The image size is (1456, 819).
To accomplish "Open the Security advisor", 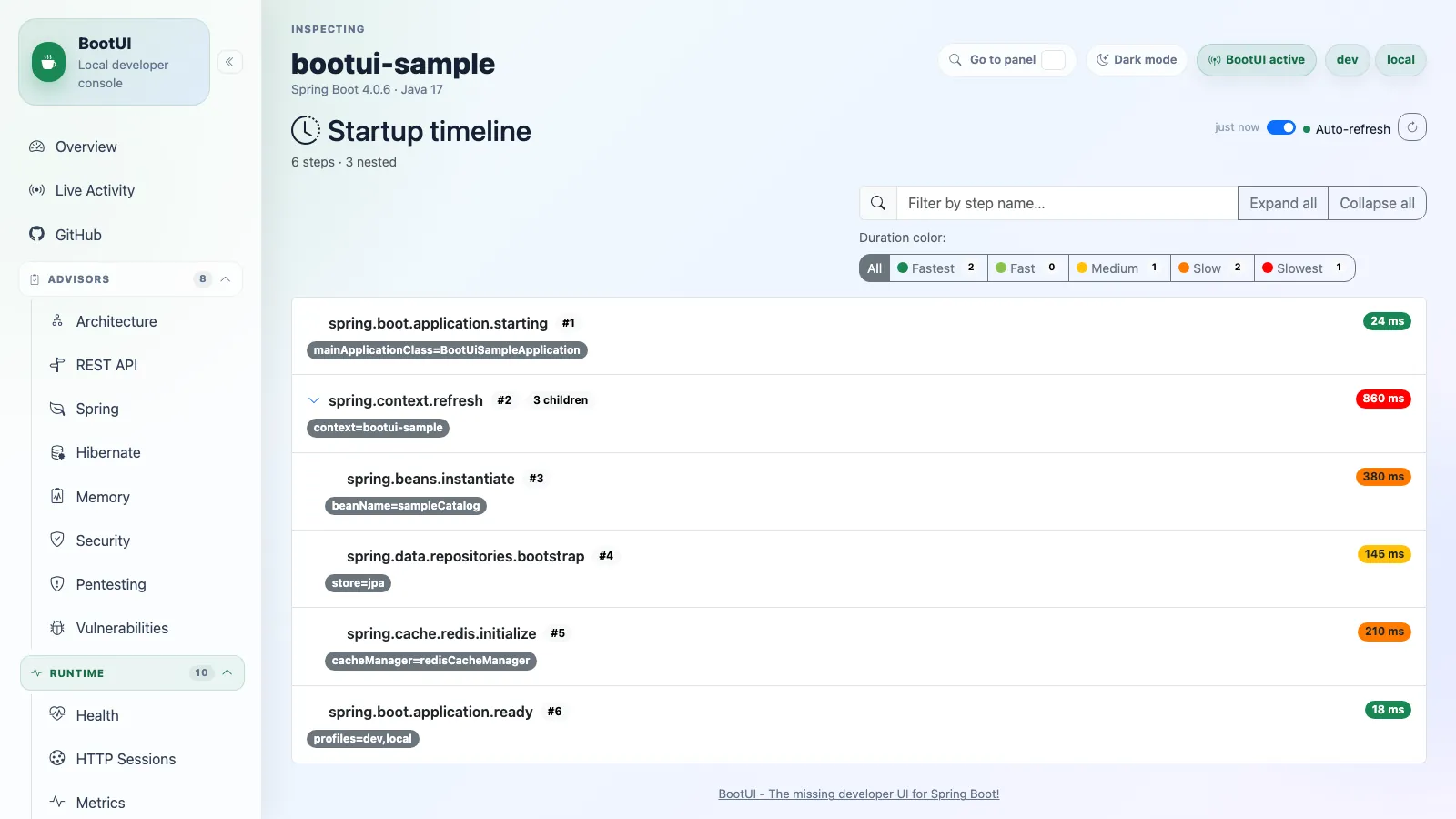I will pyautogui.click(x=103, y=541).
